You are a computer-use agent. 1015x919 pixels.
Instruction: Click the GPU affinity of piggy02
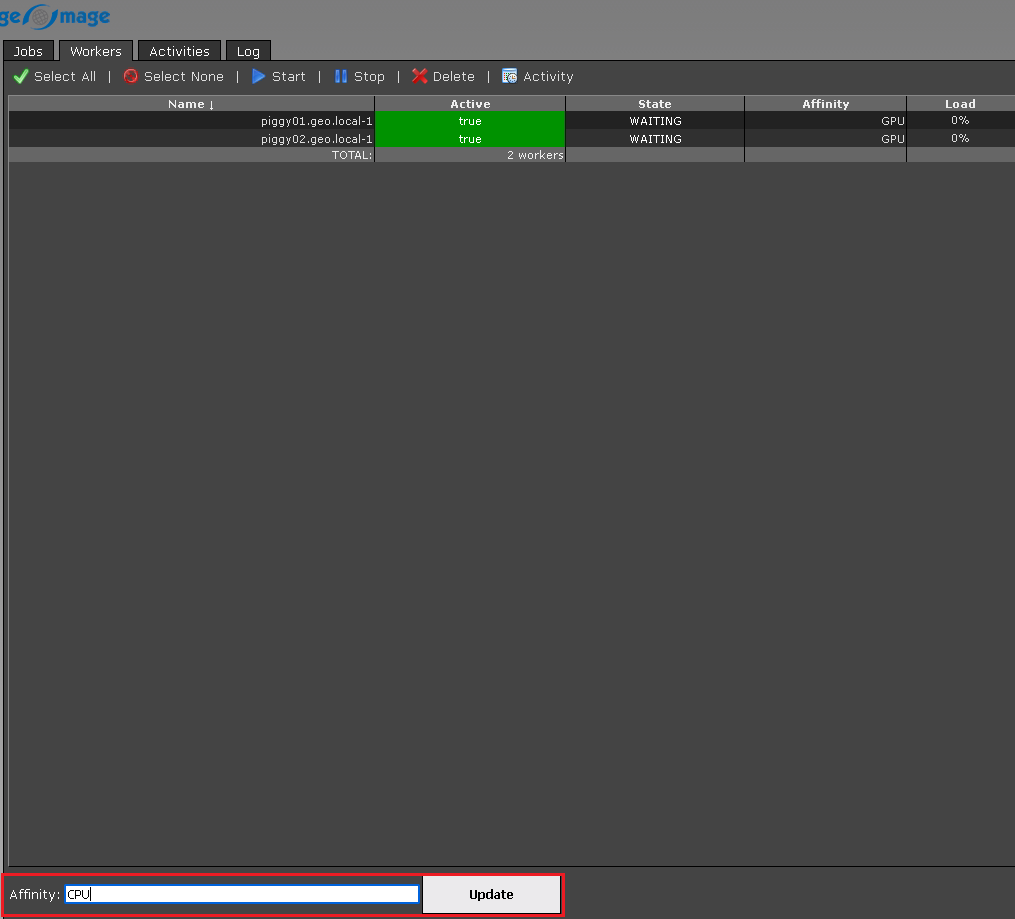coord(892,139)
